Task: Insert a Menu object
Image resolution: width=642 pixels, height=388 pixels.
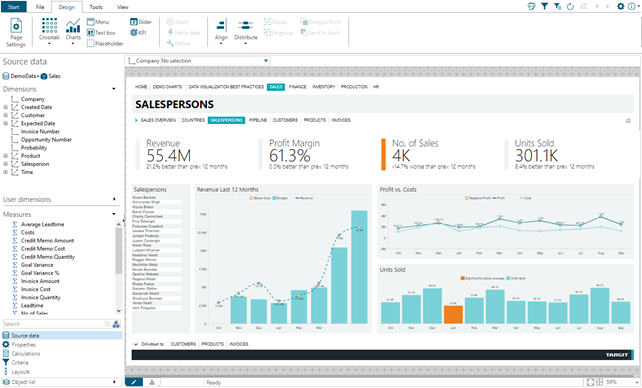Action: pyautogui.click(x=98, y=22)
